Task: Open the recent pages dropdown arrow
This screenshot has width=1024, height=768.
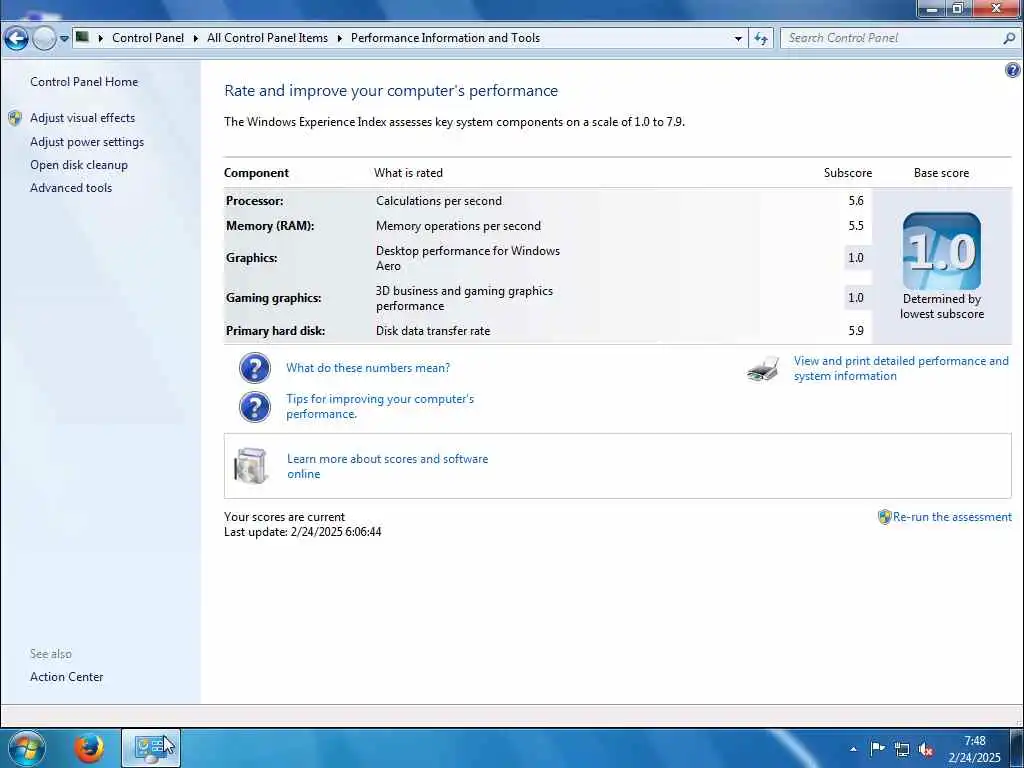Action: 64,39
